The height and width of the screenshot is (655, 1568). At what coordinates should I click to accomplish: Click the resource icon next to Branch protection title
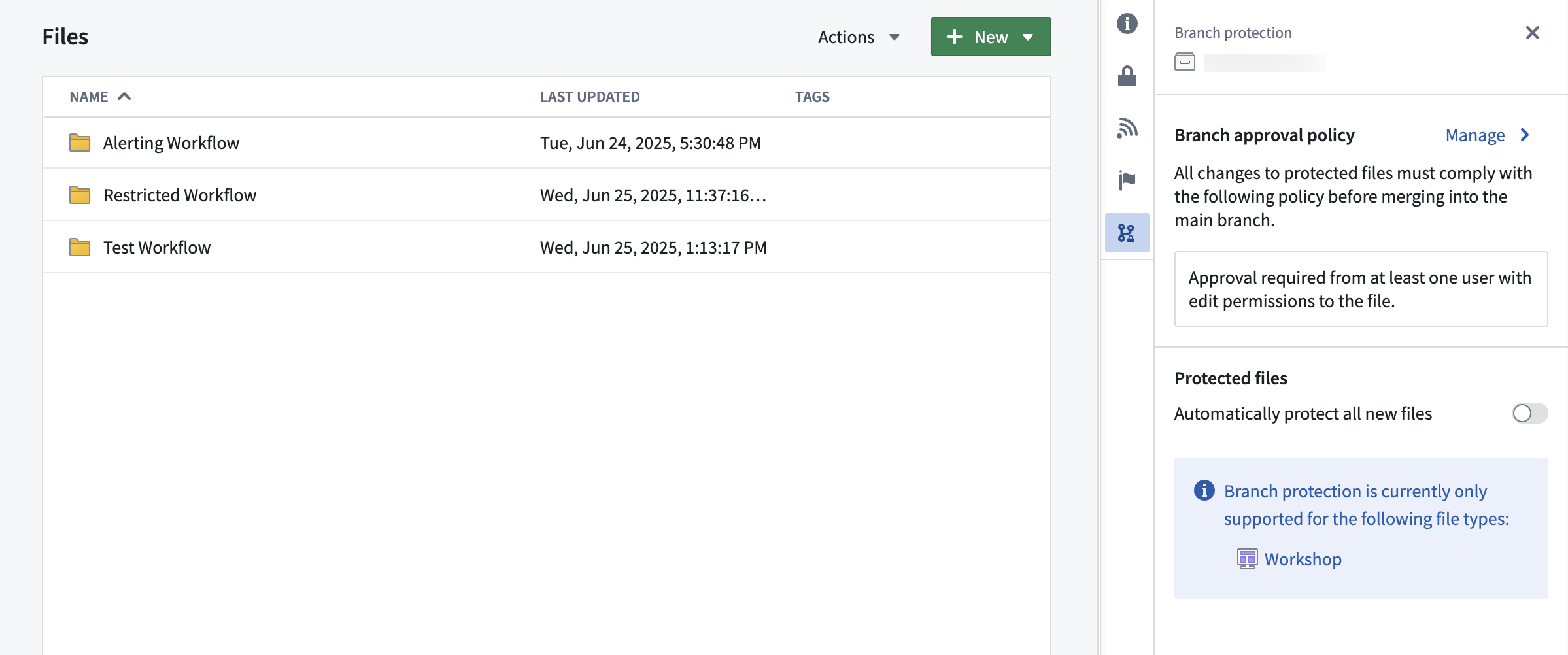(1184, 63)
